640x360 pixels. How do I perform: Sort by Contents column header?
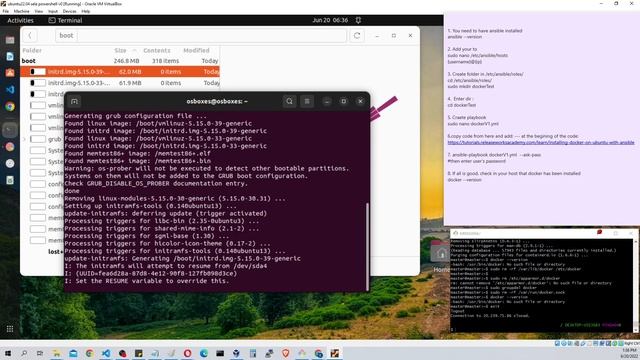[x=157, y=50]
